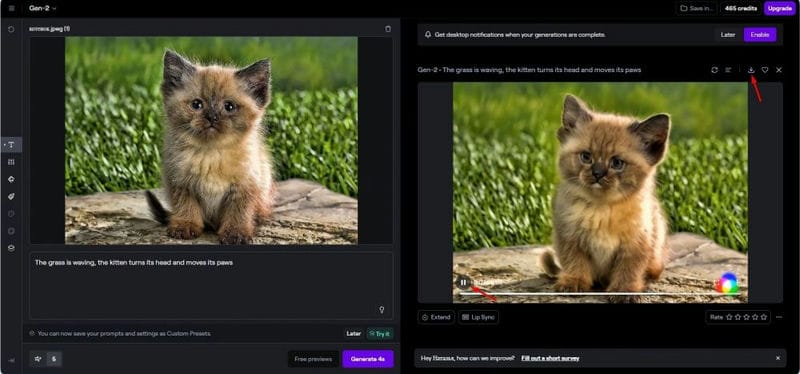The image size is (800, 374).
Task: Dismiss the notifications prompt with Later
Action: coord(728,35)
